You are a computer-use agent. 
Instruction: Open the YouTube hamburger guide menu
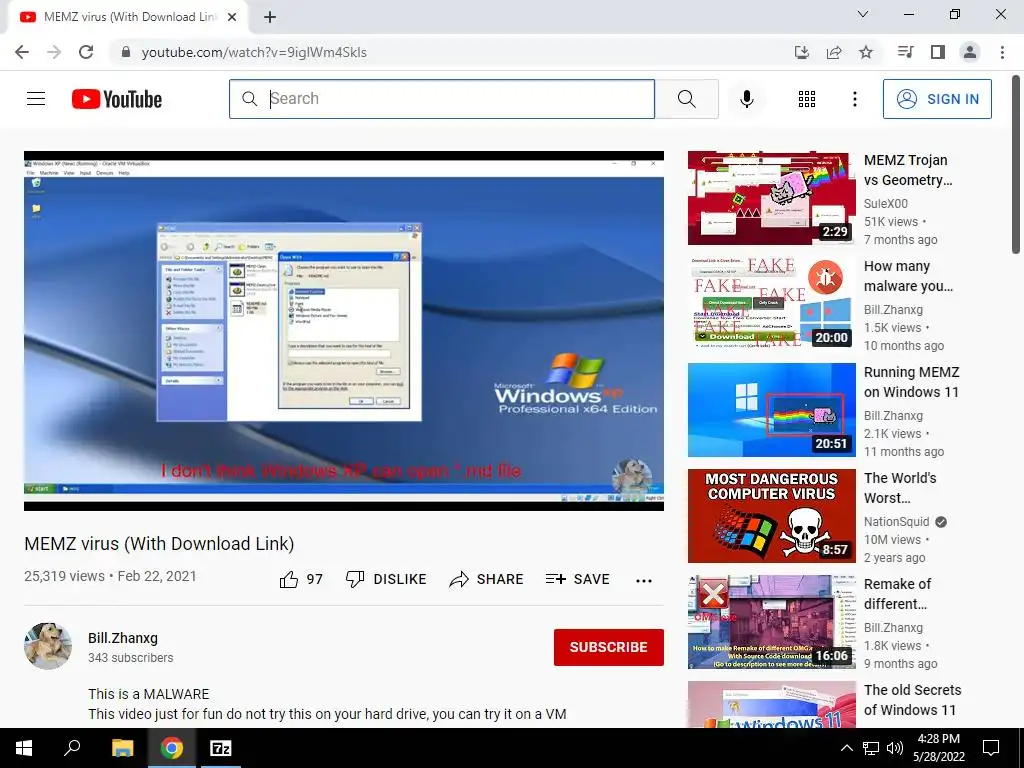tap(36, 99)
